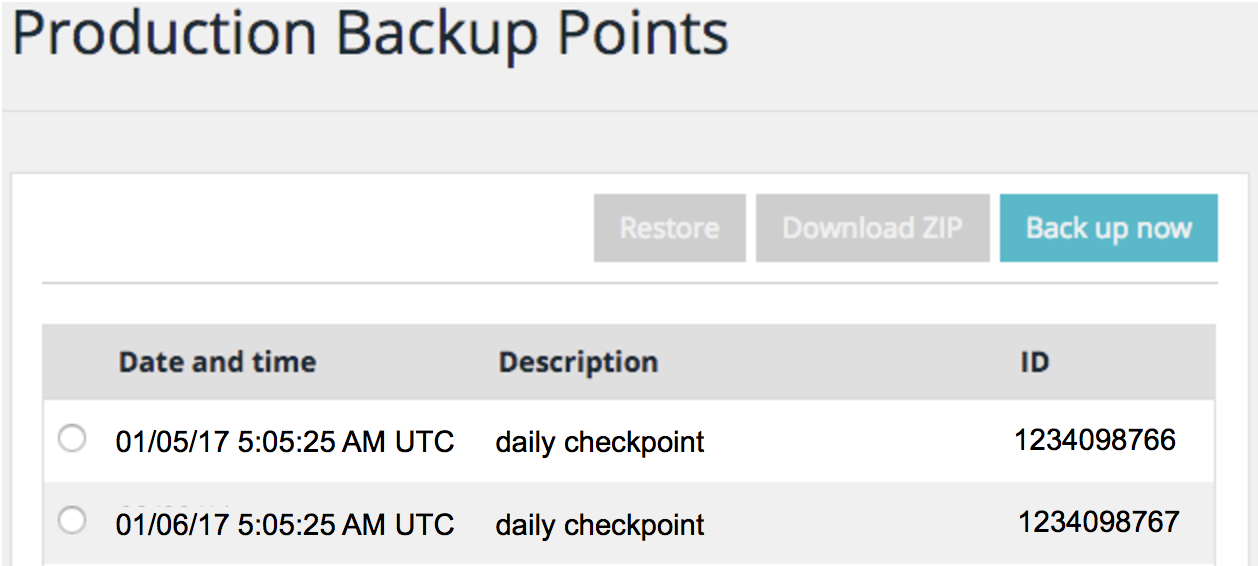
Task: Click the date 01/05/17 in first row
Action: coord(171,441)
